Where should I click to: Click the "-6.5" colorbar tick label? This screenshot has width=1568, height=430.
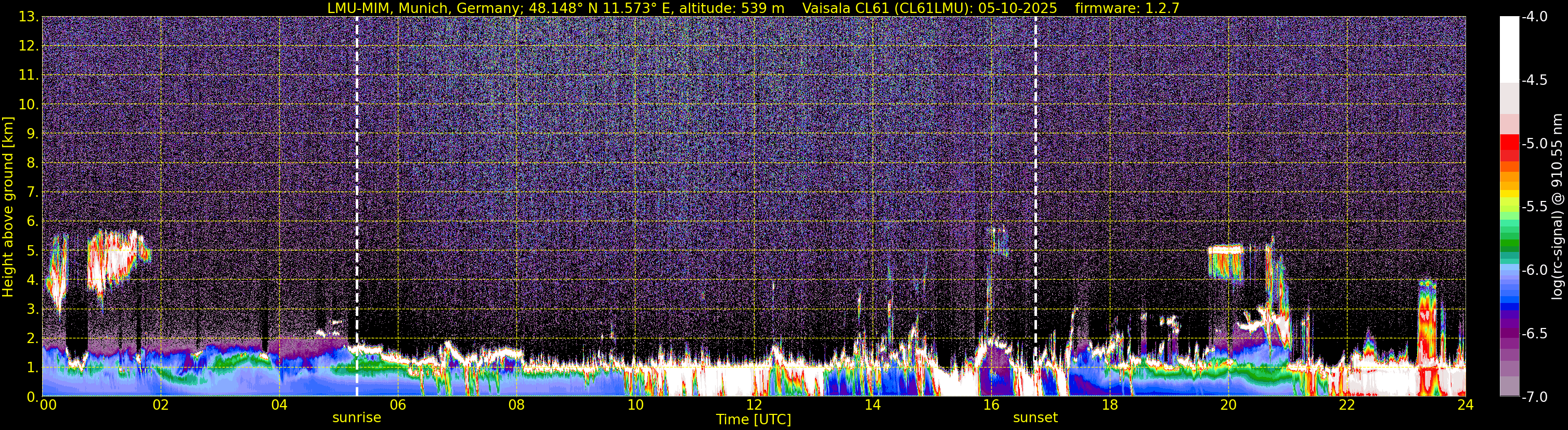1534,333
